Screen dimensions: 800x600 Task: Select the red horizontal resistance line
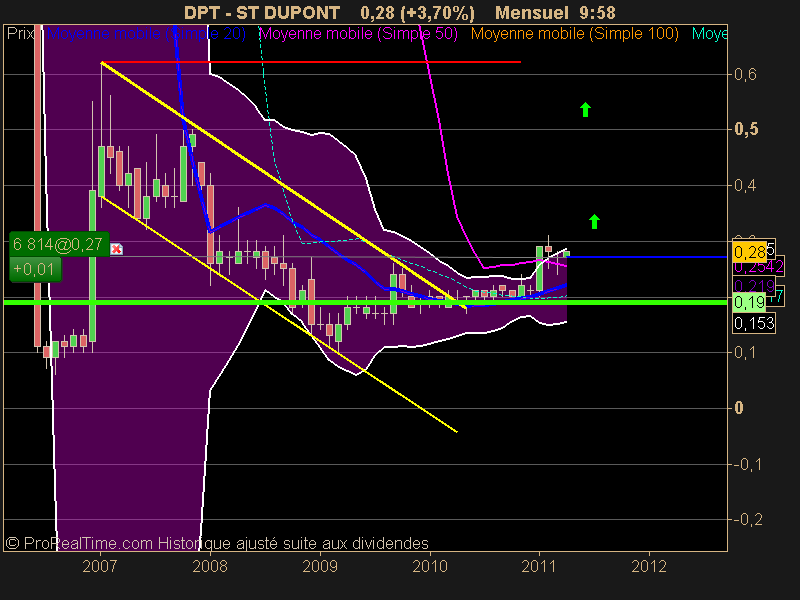tap(311, 62)
